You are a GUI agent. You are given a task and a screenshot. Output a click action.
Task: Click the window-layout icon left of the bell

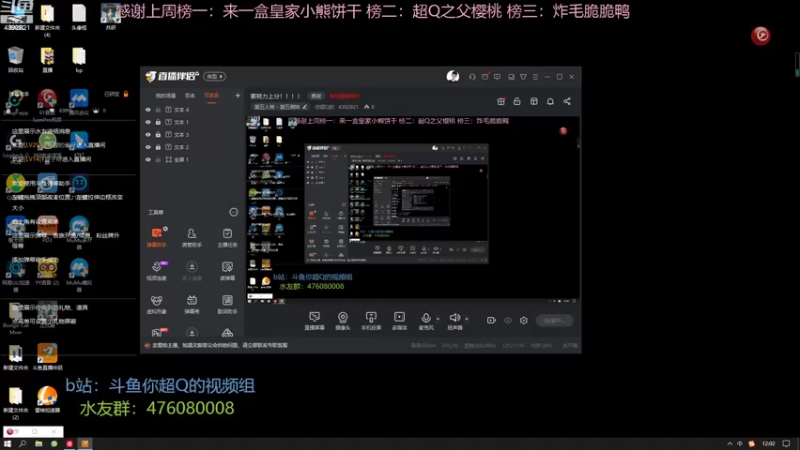[534, 101]
